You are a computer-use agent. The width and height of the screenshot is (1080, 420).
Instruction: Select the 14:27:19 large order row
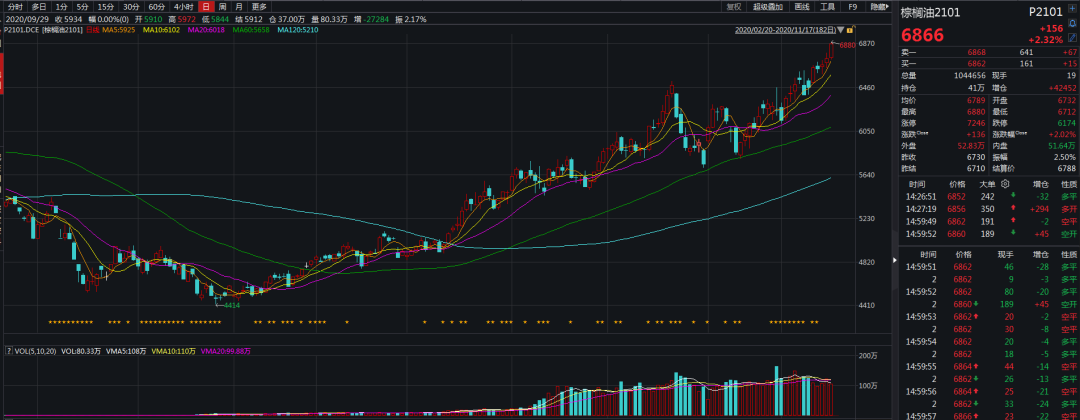(989, 209)
